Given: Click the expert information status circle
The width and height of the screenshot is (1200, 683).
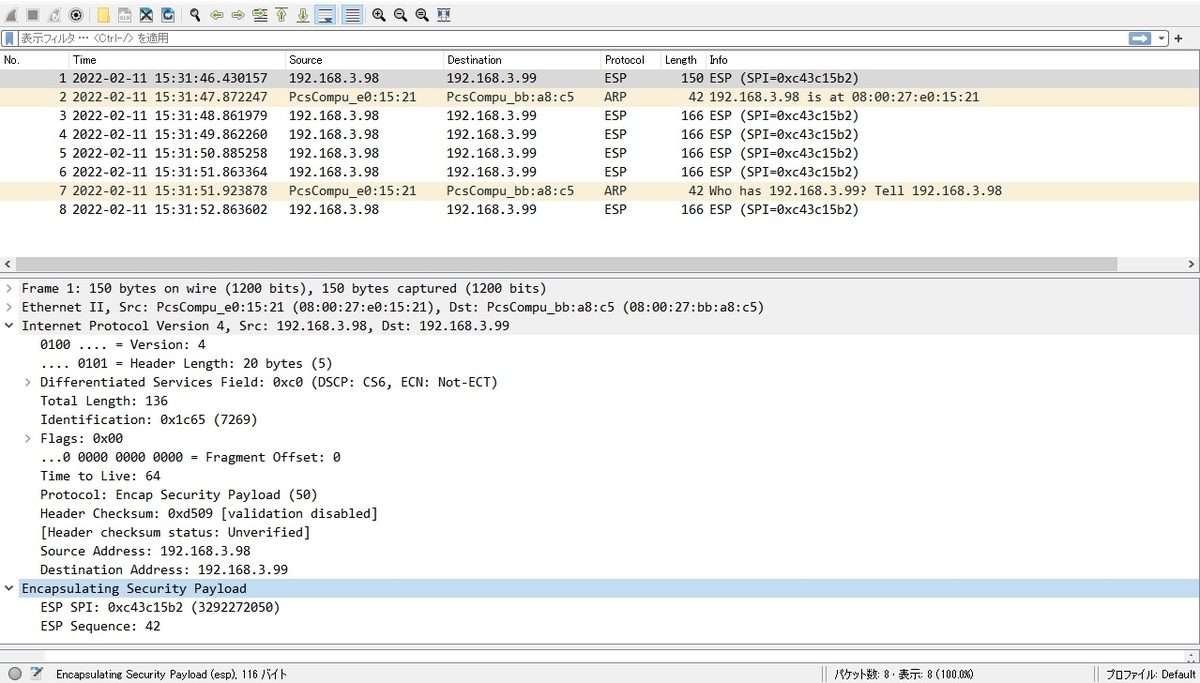Looking at the screenshot, I should click(15, 674).
